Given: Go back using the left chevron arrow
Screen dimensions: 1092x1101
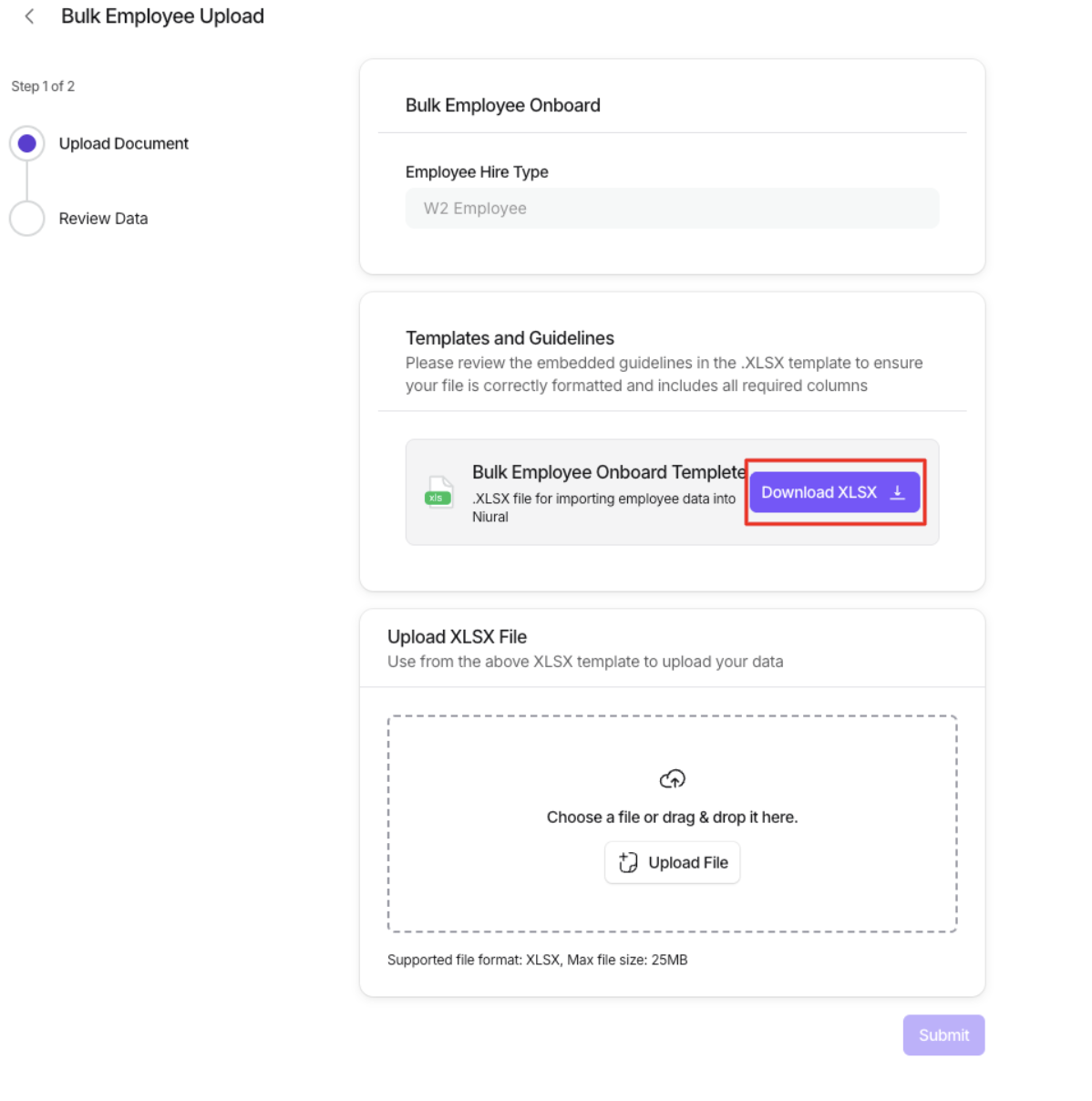Looking at the screenshot, I should (x=30, y=16).
